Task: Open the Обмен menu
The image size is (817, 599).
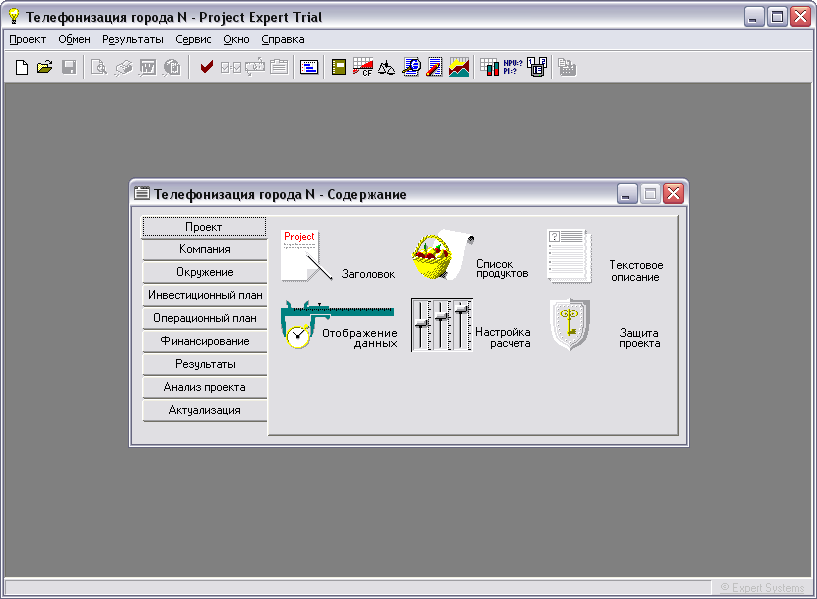Action: [x=75, y=39]
